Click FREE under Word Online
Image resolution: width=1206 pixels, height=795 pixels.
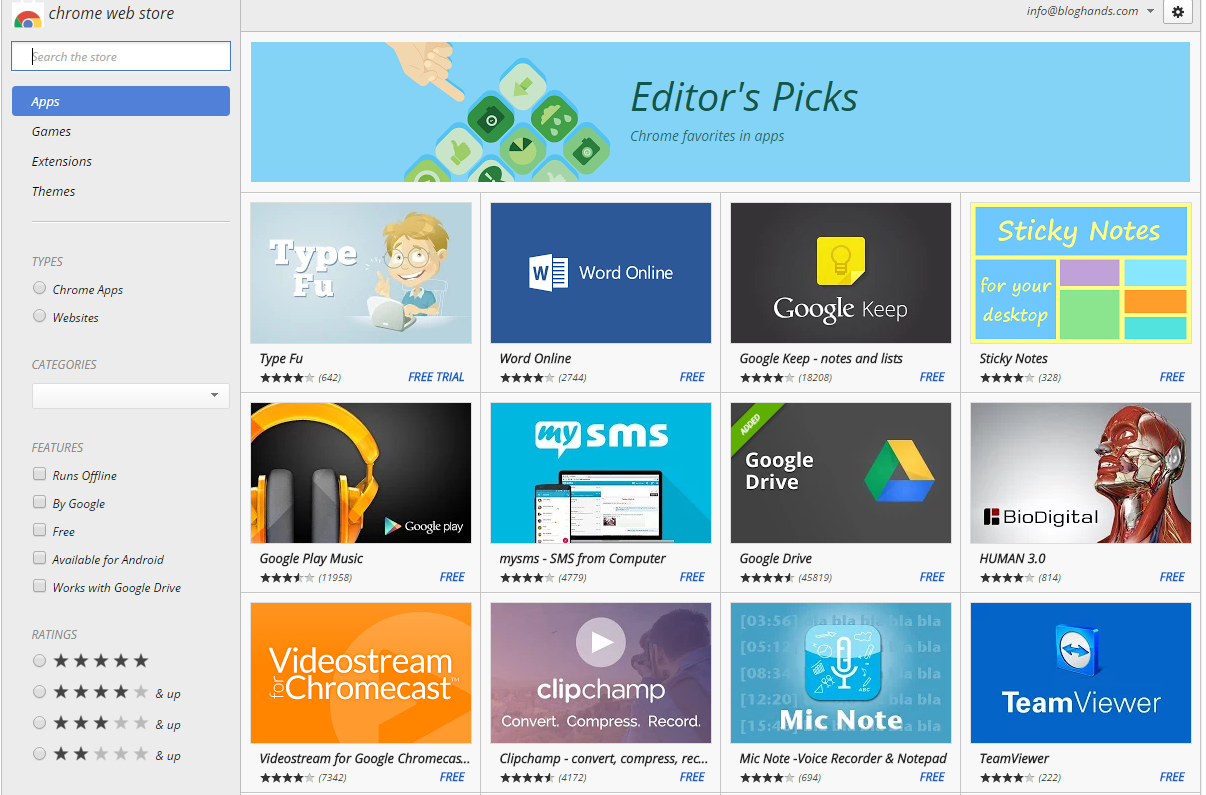point(692,377)
